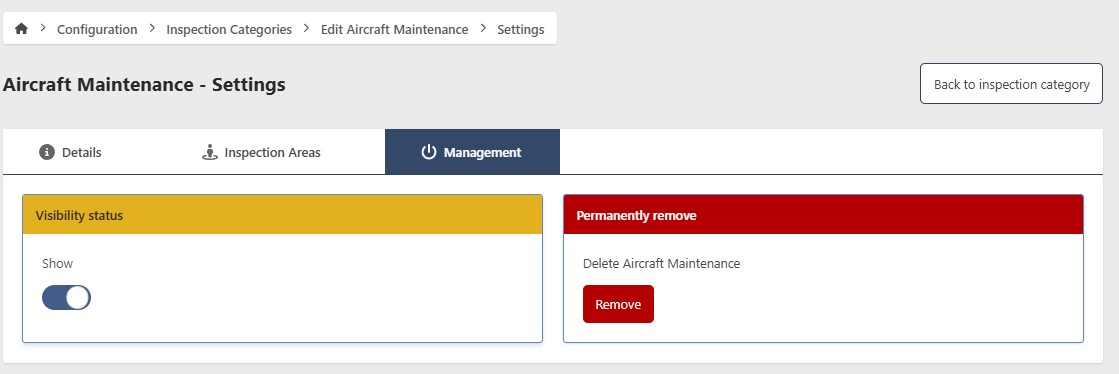This screenshot has width=1119, height=374.
Task: Click the Show label text
Action: click(57, 263)
